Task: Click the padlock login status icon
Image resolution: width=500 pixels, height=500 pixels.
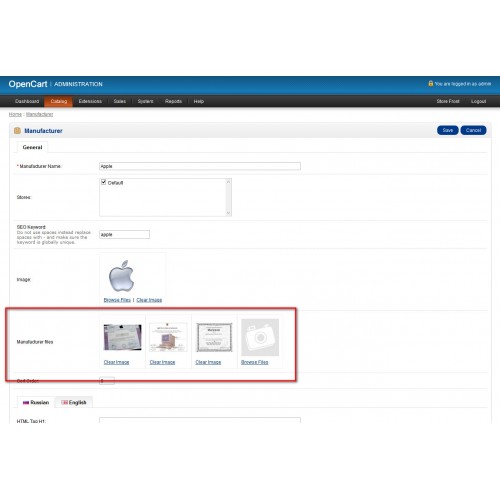Action: 431,83
